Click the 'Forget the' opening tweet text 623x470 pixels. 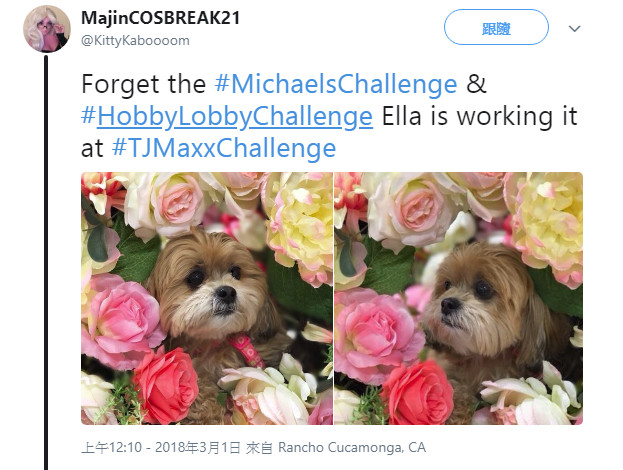click(x=143, y=84)
